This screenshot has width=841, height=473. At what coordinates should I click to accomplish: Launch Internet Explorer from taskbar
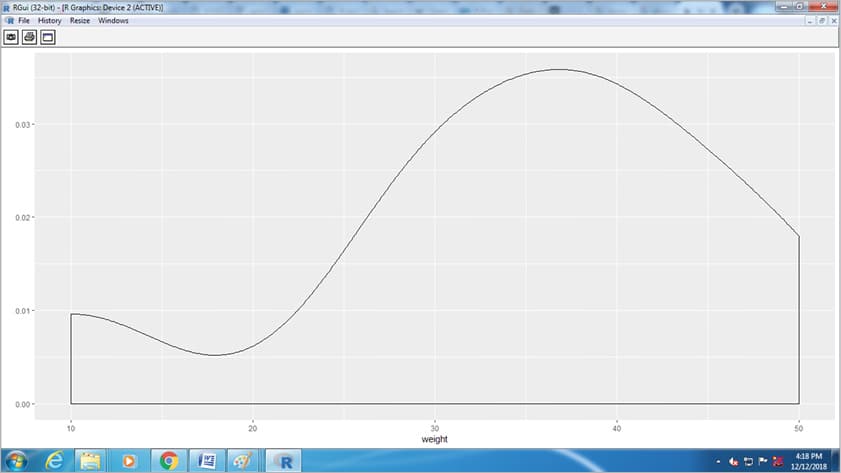[x=55, y=460]
